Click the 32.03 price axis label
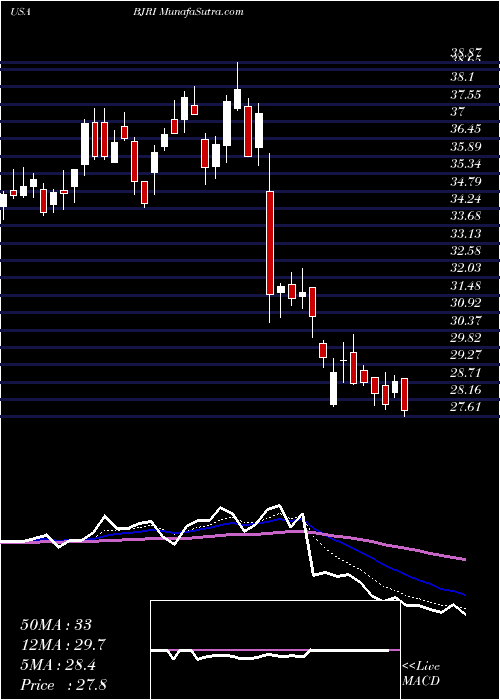 click(466, 268)
